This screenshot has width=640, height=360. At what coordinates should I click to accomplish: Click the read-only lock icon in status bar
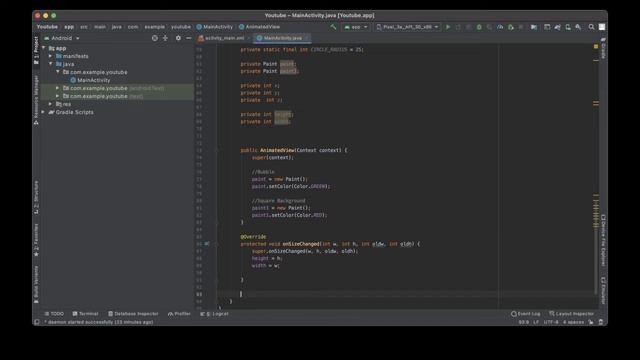591,322
